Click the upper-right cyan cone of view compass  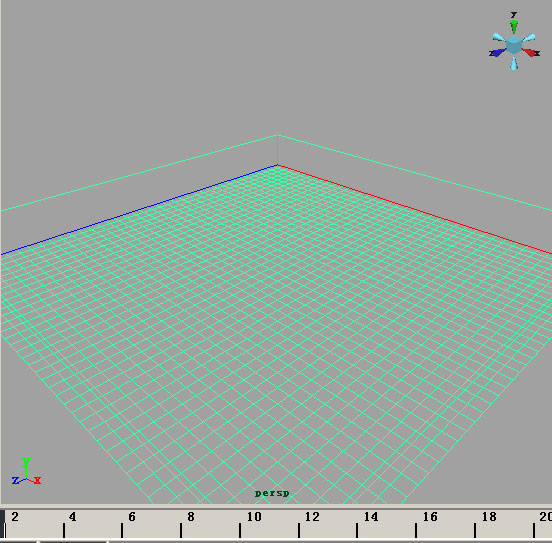tap(529, 37)
